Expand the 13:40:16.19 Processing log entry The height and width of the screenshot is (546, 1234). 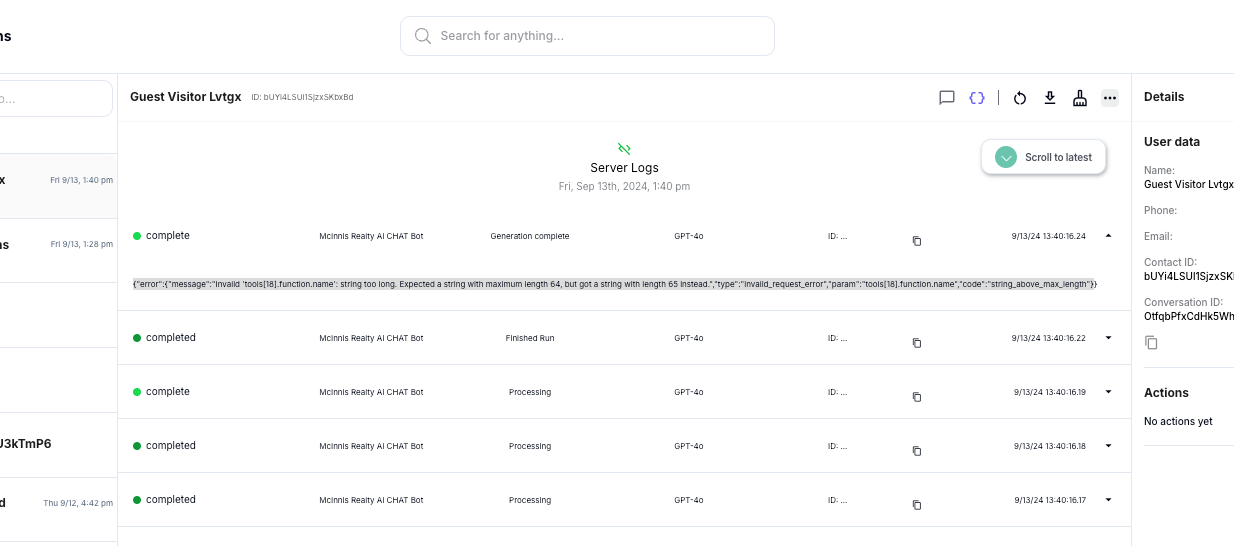click(x=1108, y=392)
